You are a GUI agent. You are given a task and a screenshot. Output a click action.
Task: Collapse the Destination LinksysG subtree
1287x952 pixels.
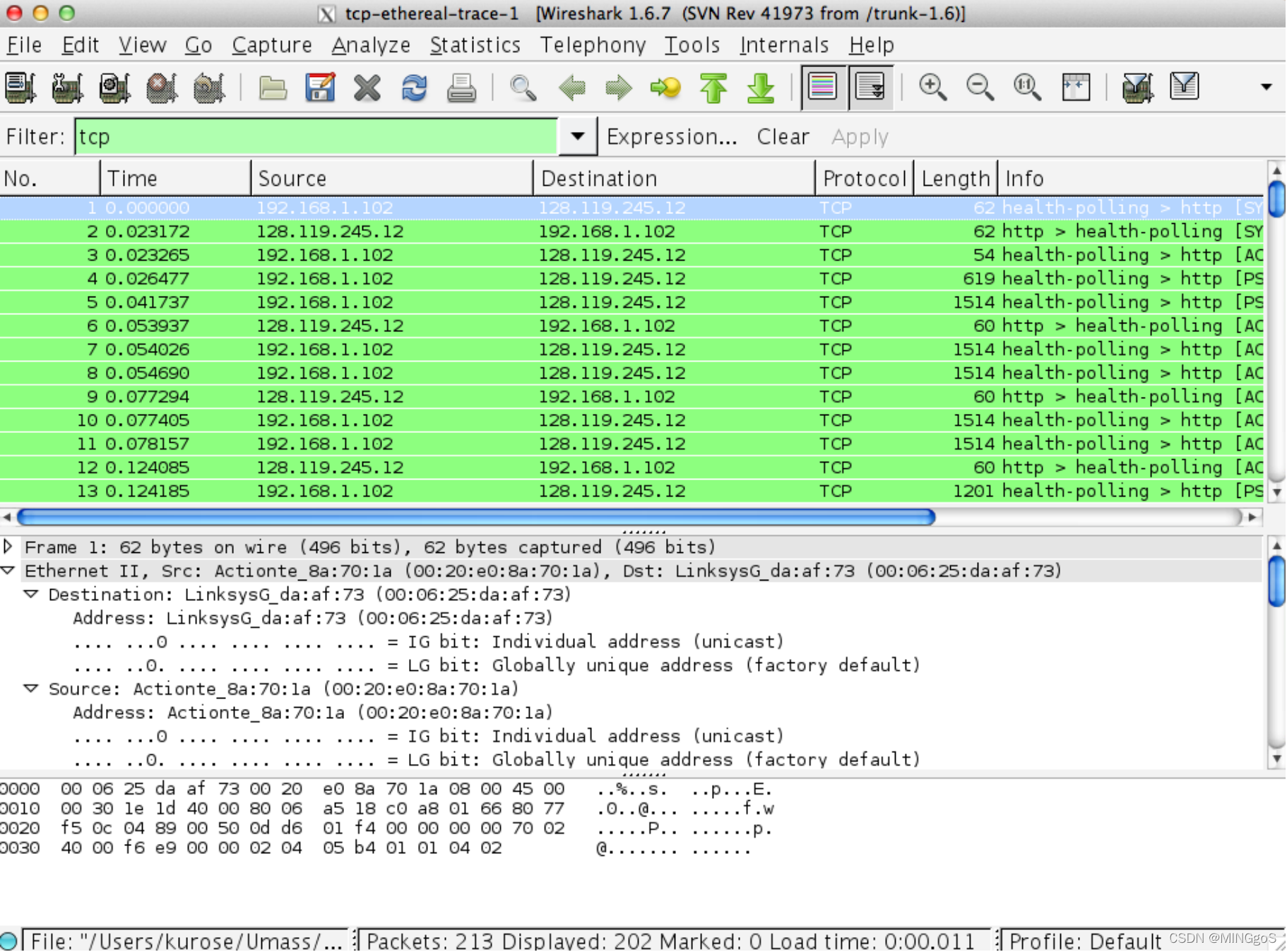pyautogui.click(x=31, y=595)
